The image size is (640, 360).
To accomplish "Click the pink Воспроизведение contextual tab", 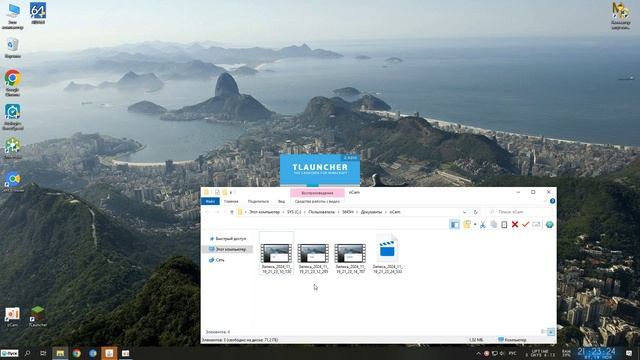I will 317,193.
